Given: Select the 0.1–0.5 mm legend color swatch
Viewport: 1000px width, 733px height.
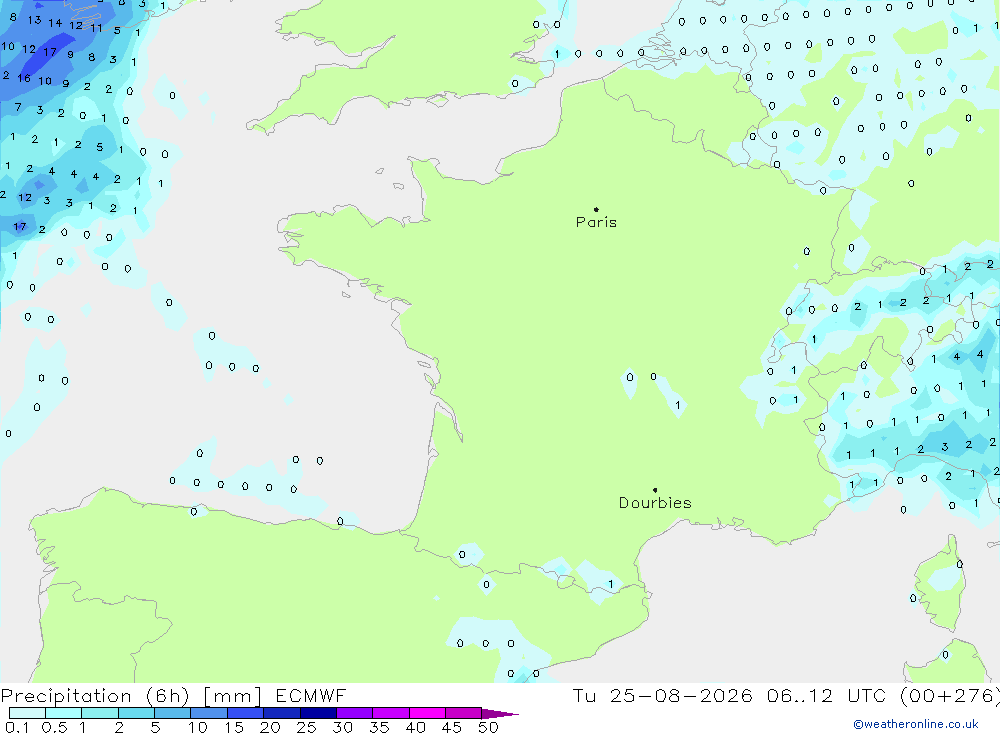Looking at the screenshot, I should click(x=27, y=713).
